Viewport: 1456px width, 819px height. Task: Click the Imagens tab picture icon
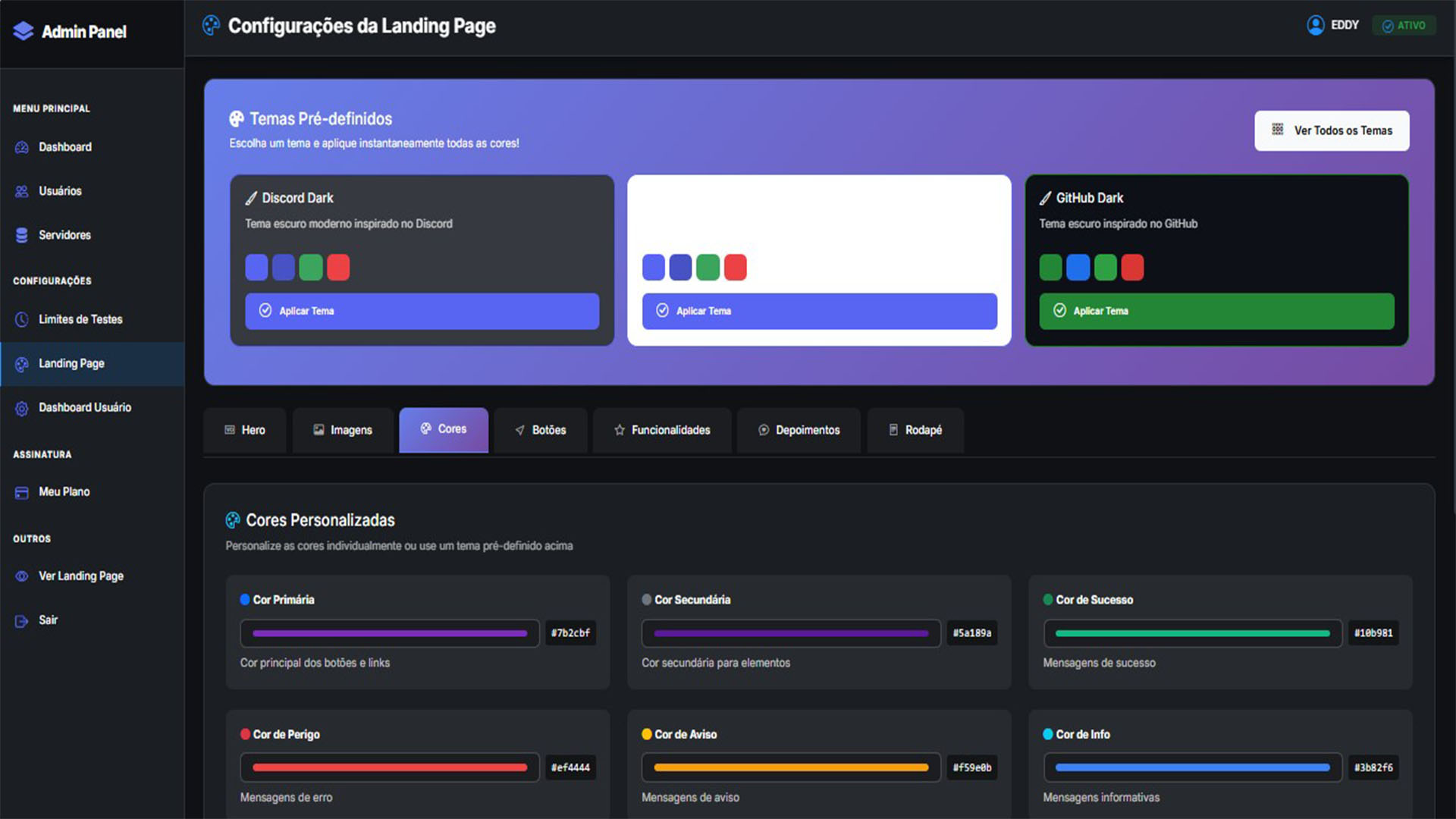(318, 430)
